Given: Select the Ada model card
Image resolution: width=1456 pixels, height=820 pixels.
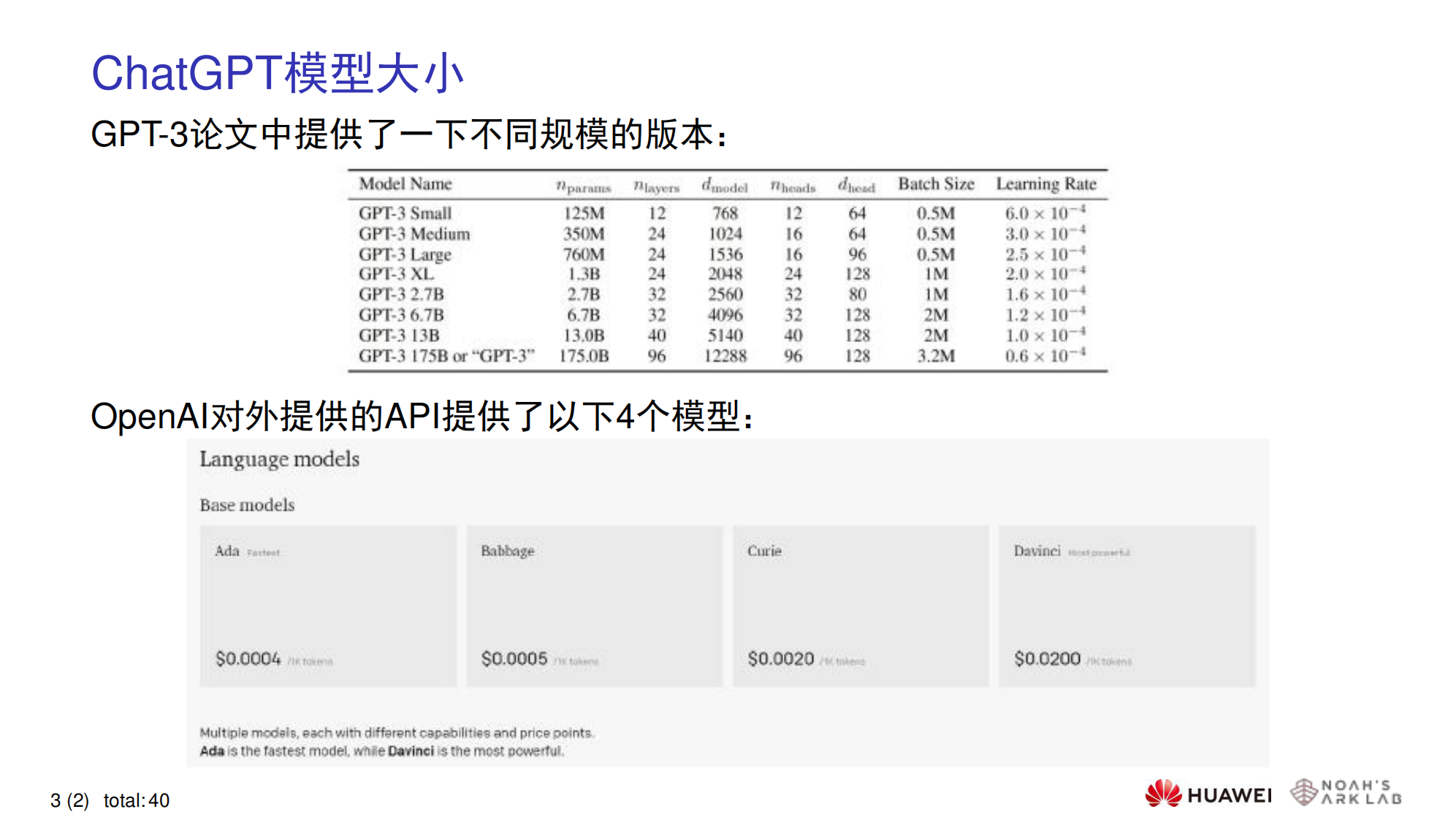Looking at the screenshot, I should point(328,607).
